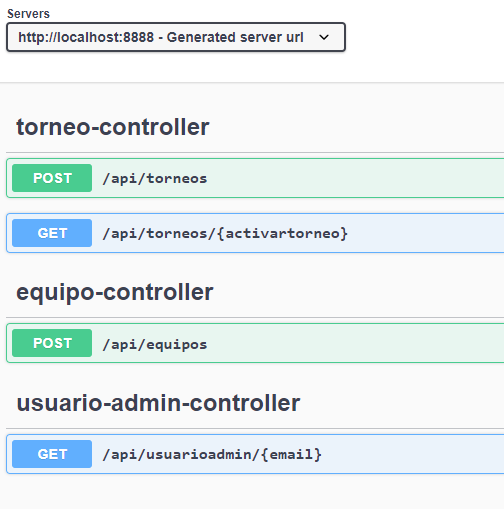
Task: Toggle the usuario-admin-controller section heading
Action: click(x=158, y=403)
